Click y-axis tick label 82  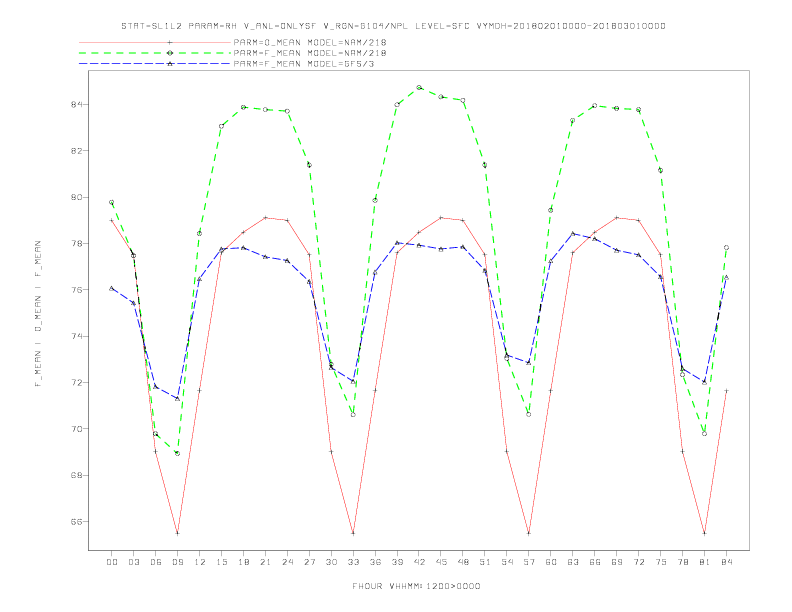pyautogui.click(x=76, y=150)
